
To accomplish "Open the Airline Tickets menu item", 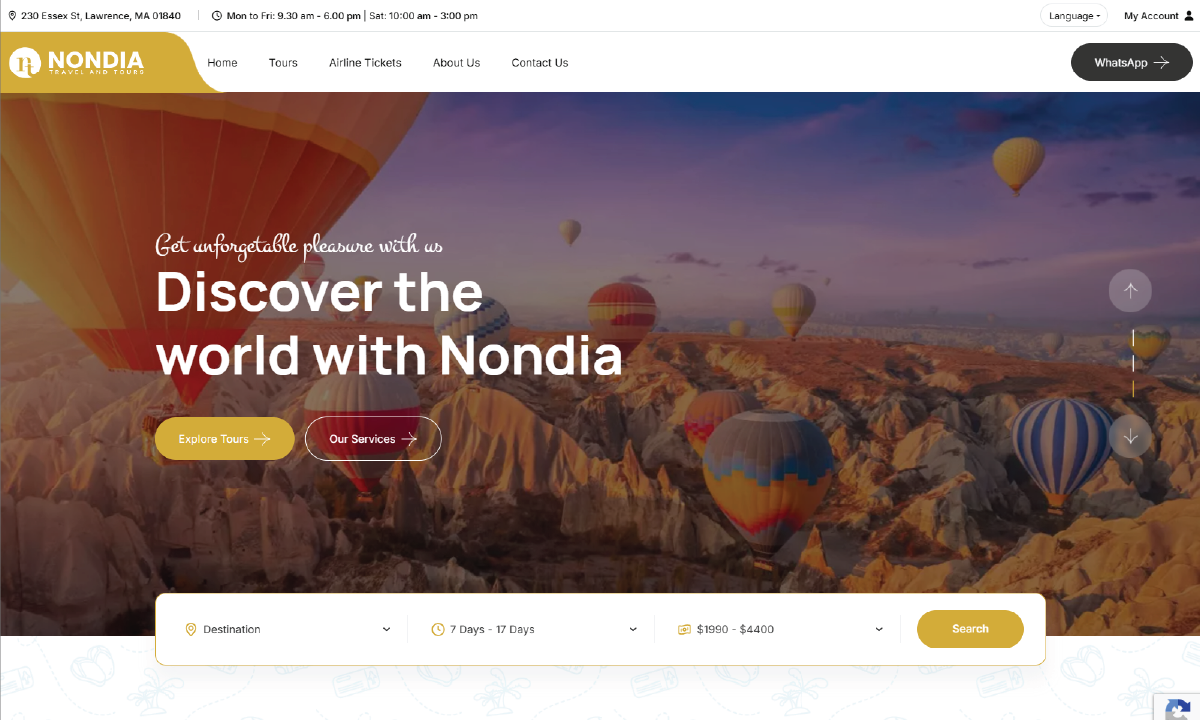I will [365, 63].
